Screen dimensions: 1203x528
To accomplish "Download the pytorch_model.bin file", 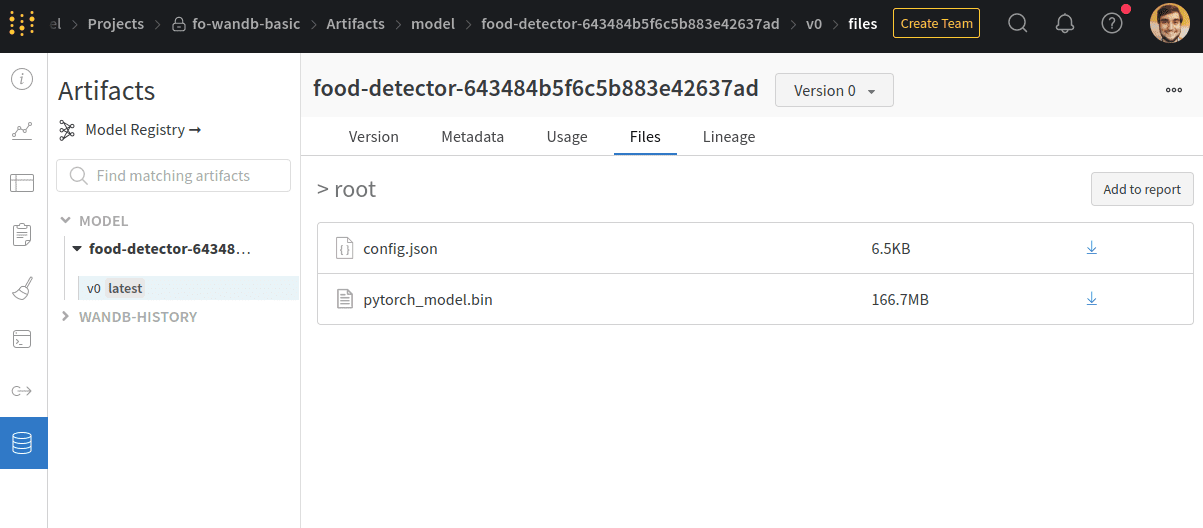I will [1091, 299].
